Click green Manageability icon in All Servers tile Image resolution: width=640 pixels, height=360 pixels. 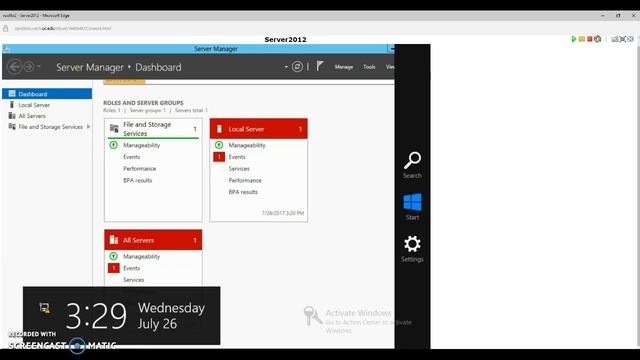pyautogui.click(x=113, y=256)
